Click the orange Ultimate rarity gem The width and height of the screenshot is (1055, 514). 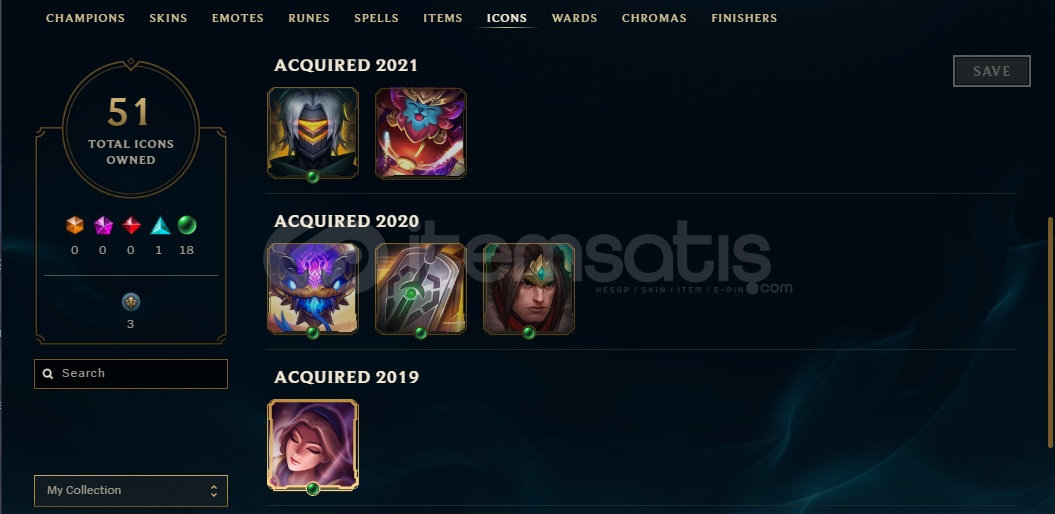coord(75,225)
